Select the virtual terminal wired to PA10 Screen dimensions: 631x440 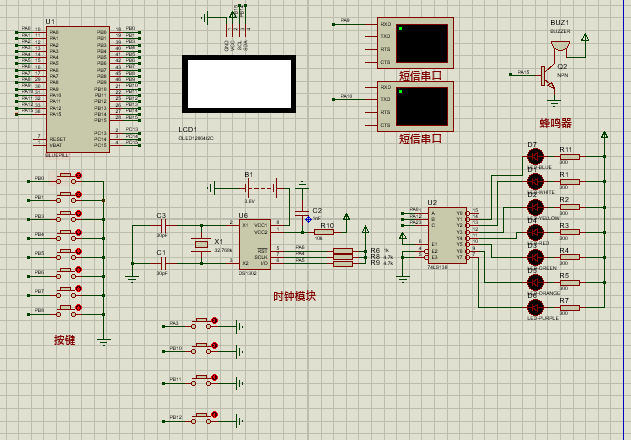coord(415,106)
